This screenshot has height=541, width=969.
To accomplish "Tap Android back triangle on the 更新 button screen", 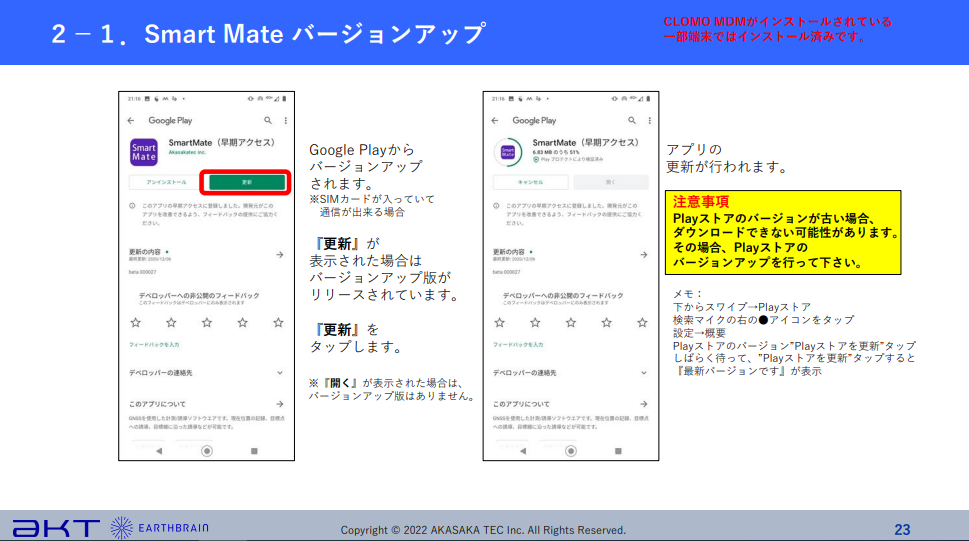I will pos(159,451).
